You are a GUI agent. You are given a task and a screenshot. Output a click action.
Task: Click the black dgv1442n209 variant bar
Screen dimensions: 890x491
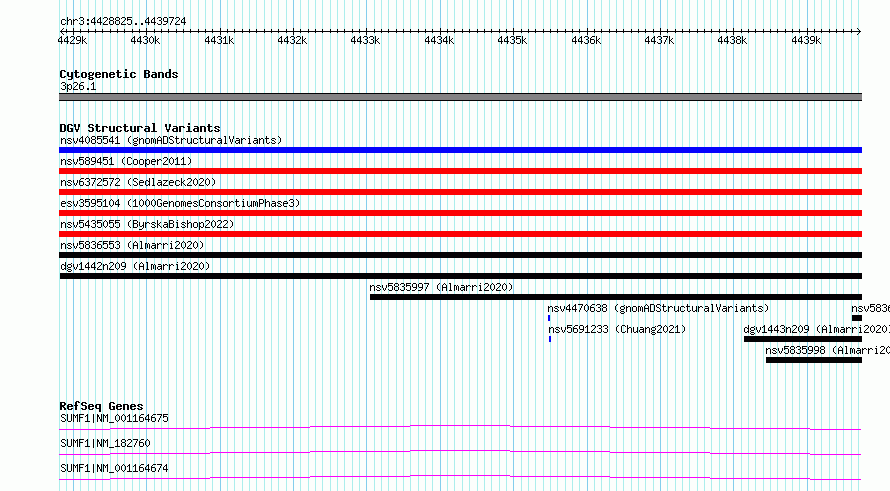coord(460,276)
